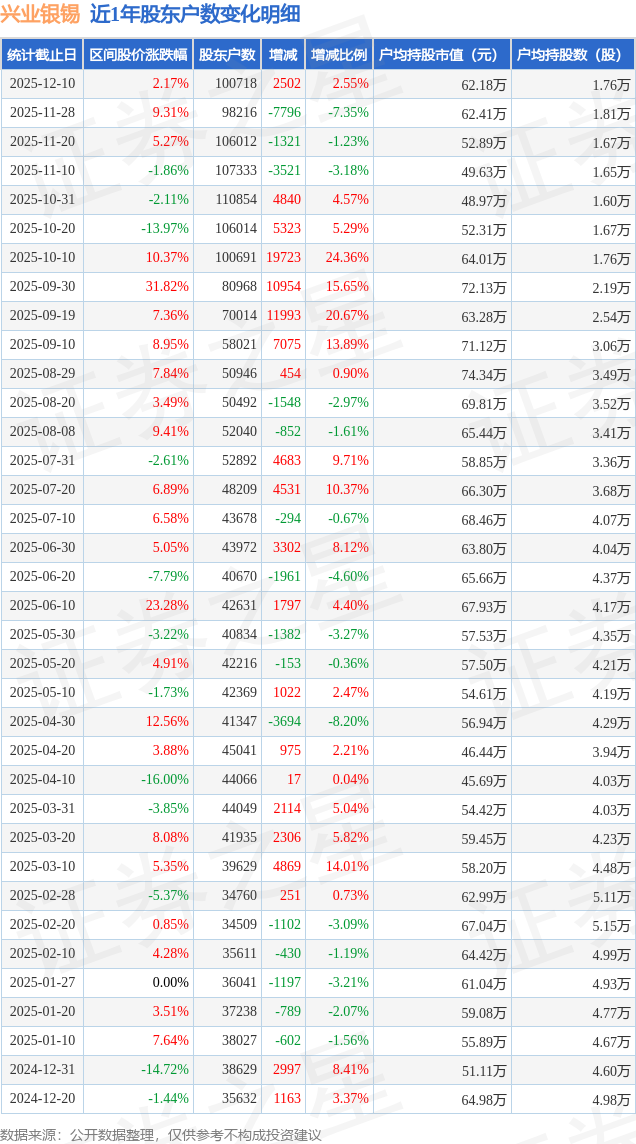Select the 5.15万 average shares cell
The image size is (636, 1144).
pyautogui.click(x=610, y=925)
